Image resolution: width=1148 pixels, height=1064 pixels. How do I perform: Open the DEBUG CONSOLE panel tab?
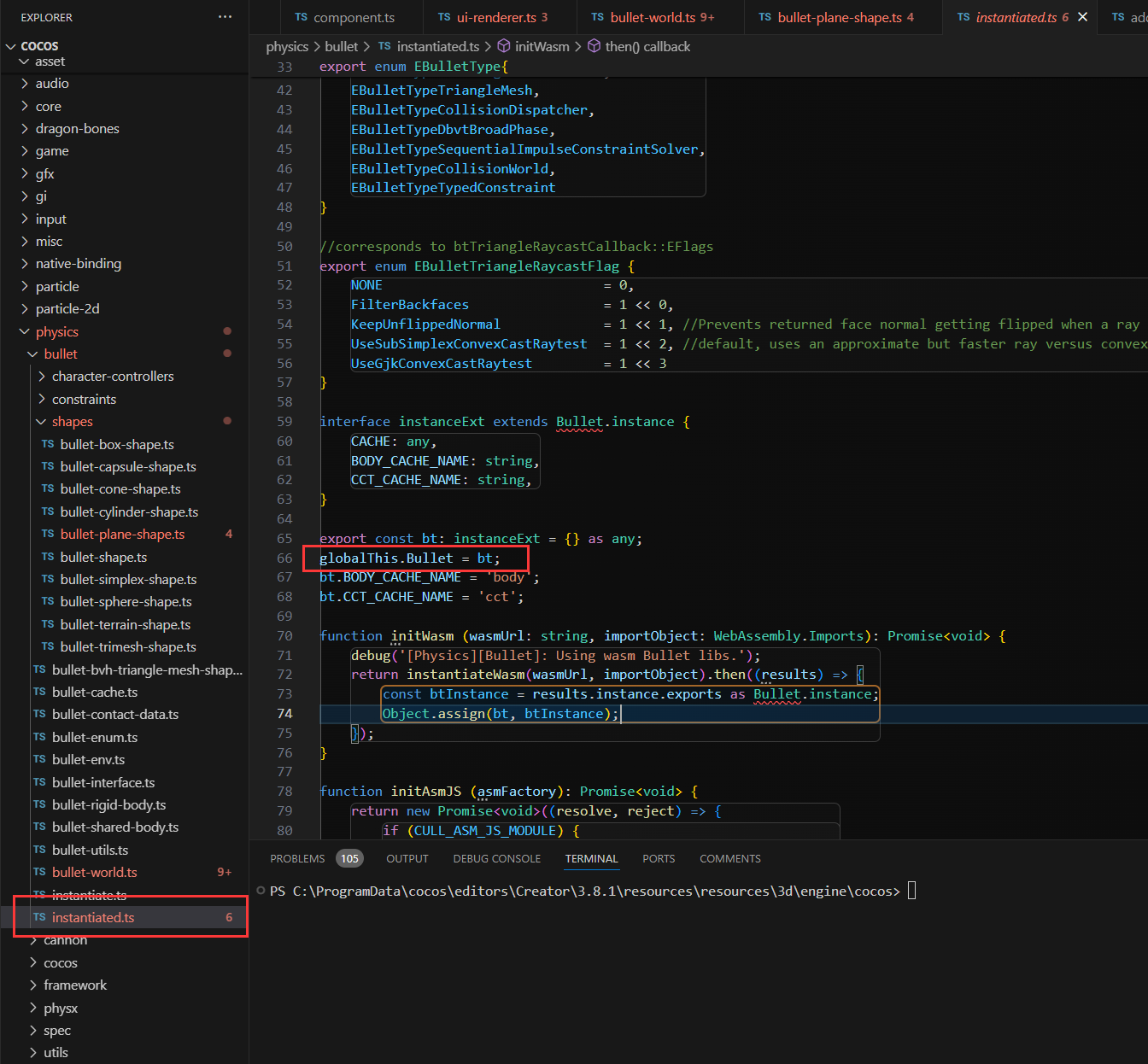pos(496,858)
